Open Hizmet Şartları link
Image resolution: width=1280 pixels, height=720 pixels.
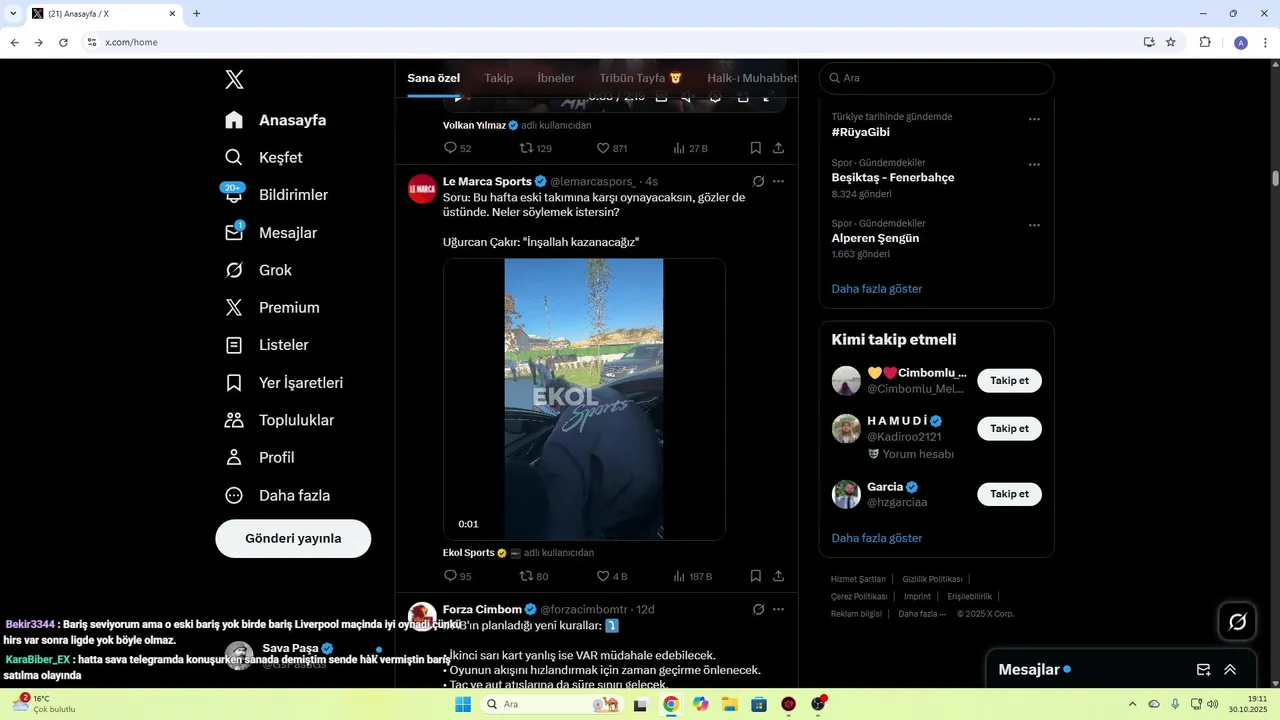click(858, 579)
